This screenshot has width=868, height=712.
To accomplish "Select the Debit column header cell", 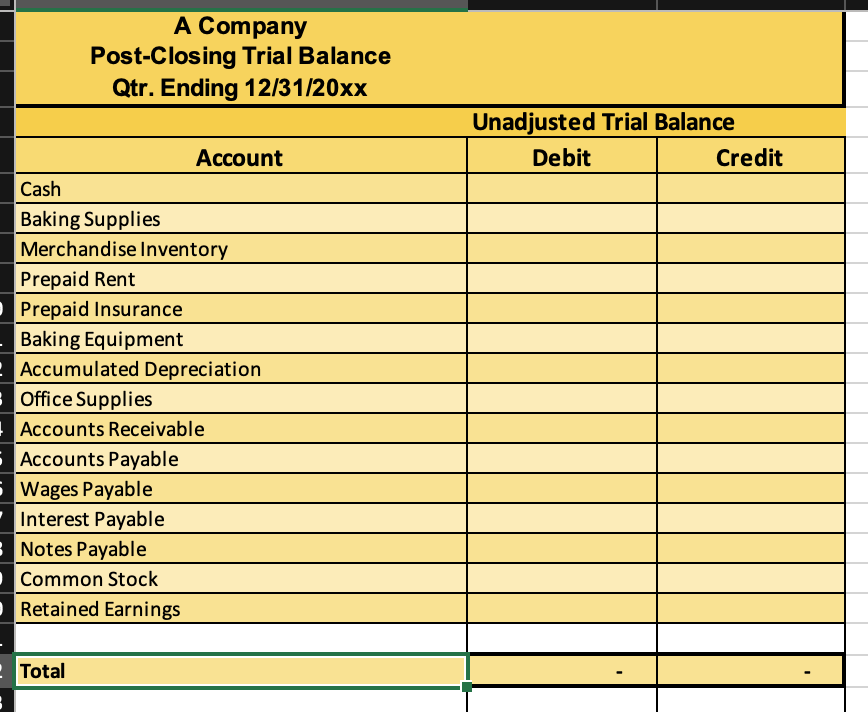I will [x=561, y=157].
